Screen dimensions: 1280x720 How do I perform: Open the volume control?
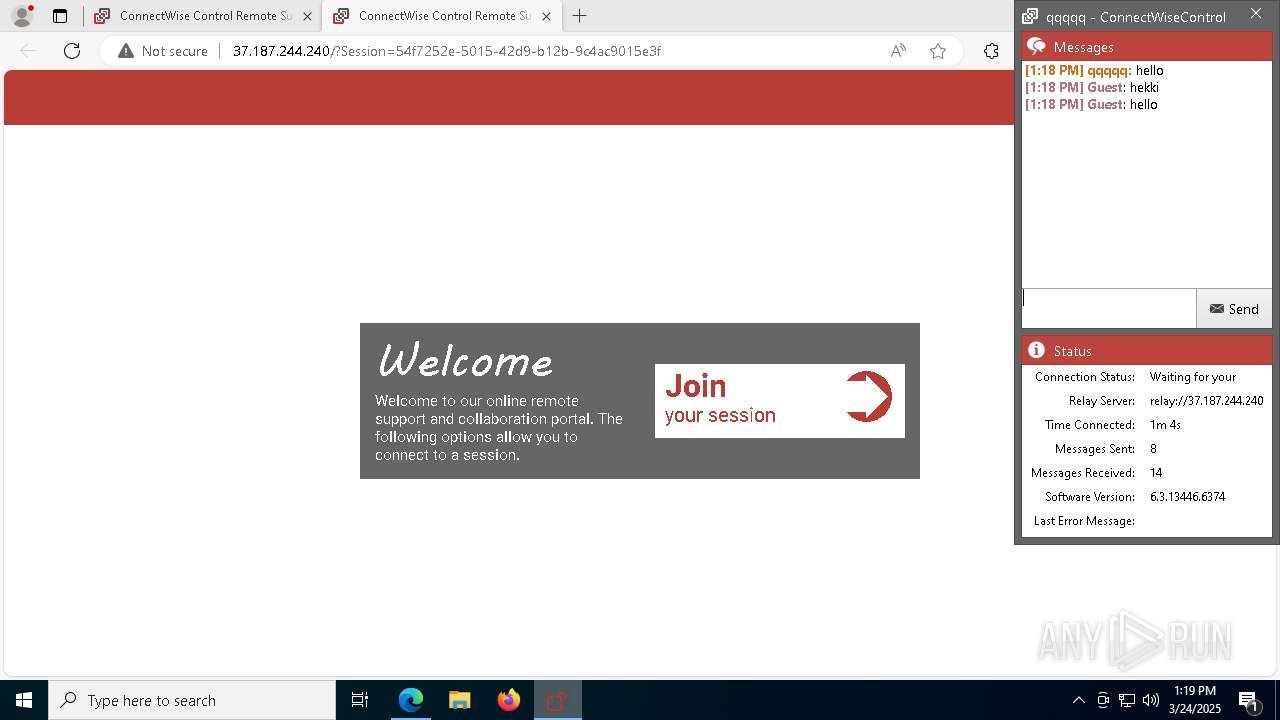coord(1151,700)
